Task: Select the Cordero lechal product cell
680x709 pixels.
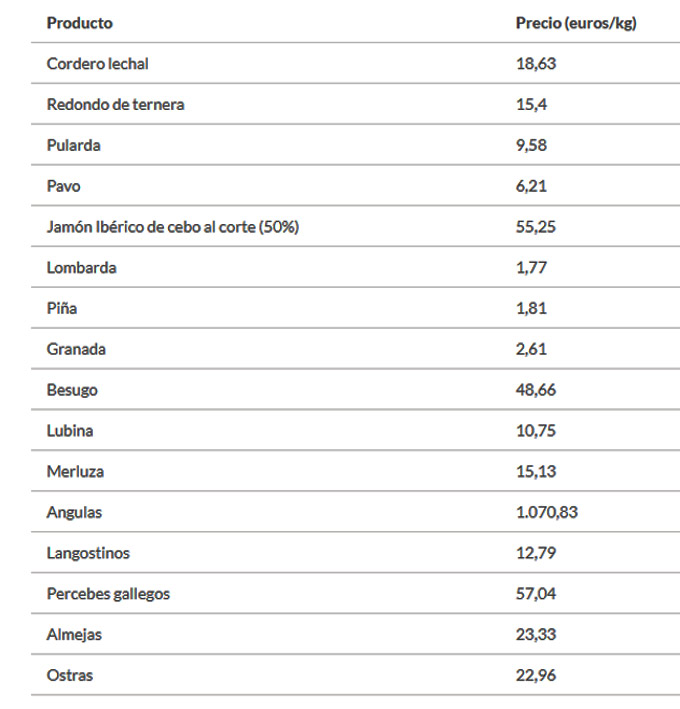Action: (97, 63)
